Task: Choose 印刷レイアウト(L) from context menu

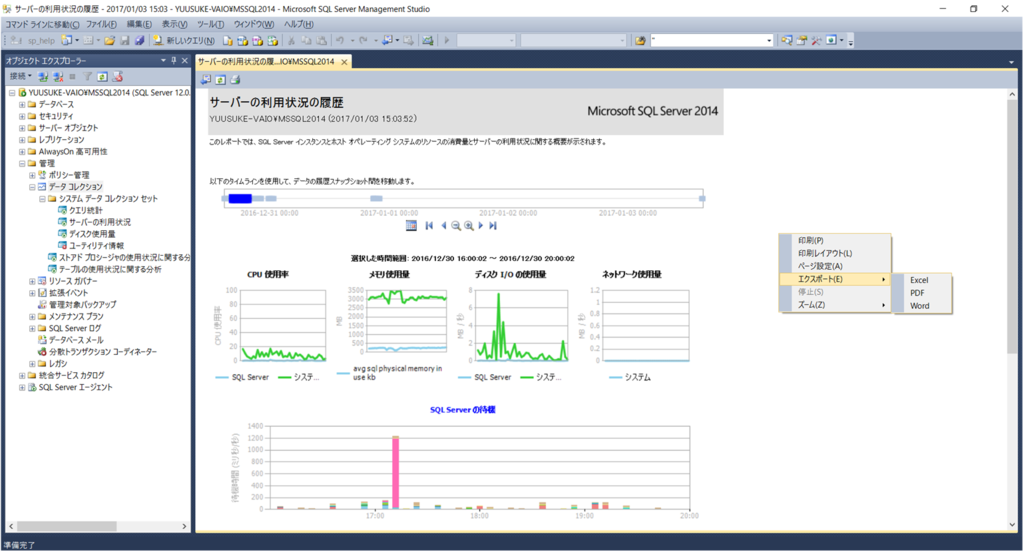Action: coord(835,253)
